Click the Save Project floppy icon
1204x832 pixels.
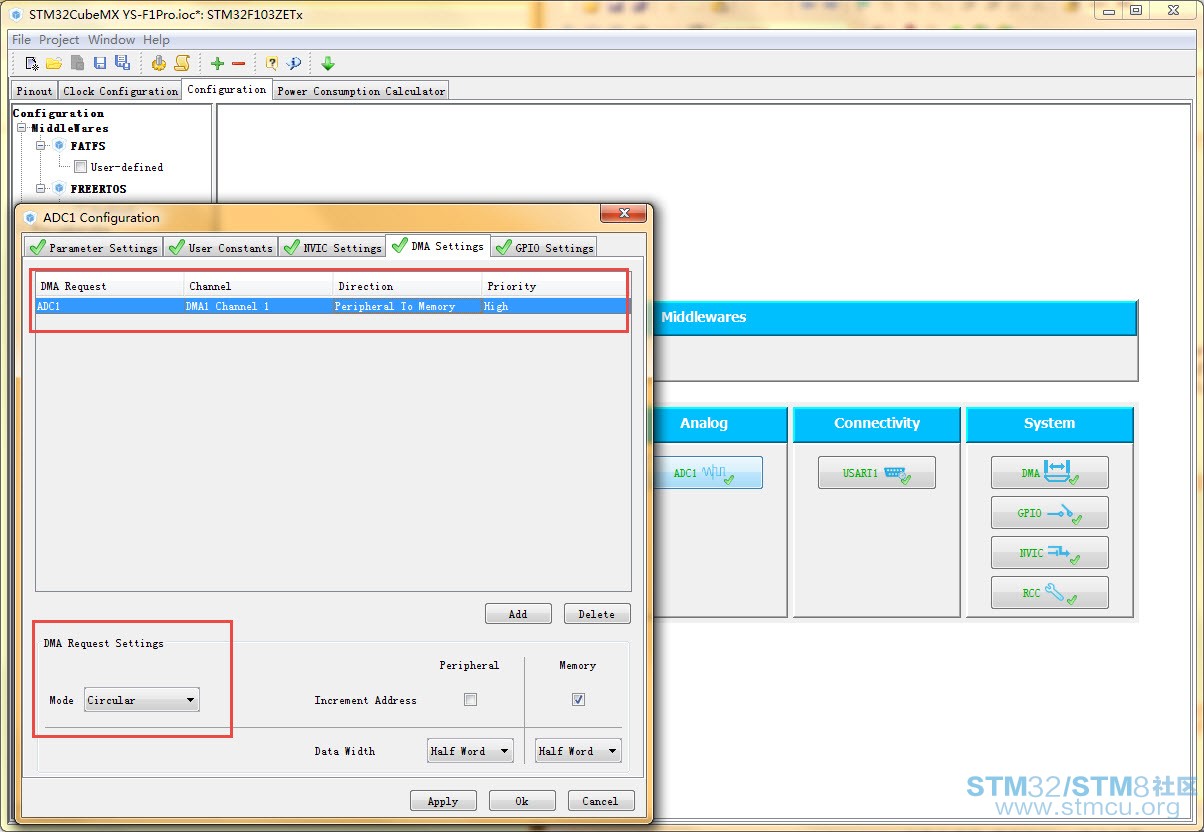pyautogui.click(x=100, y=63)
